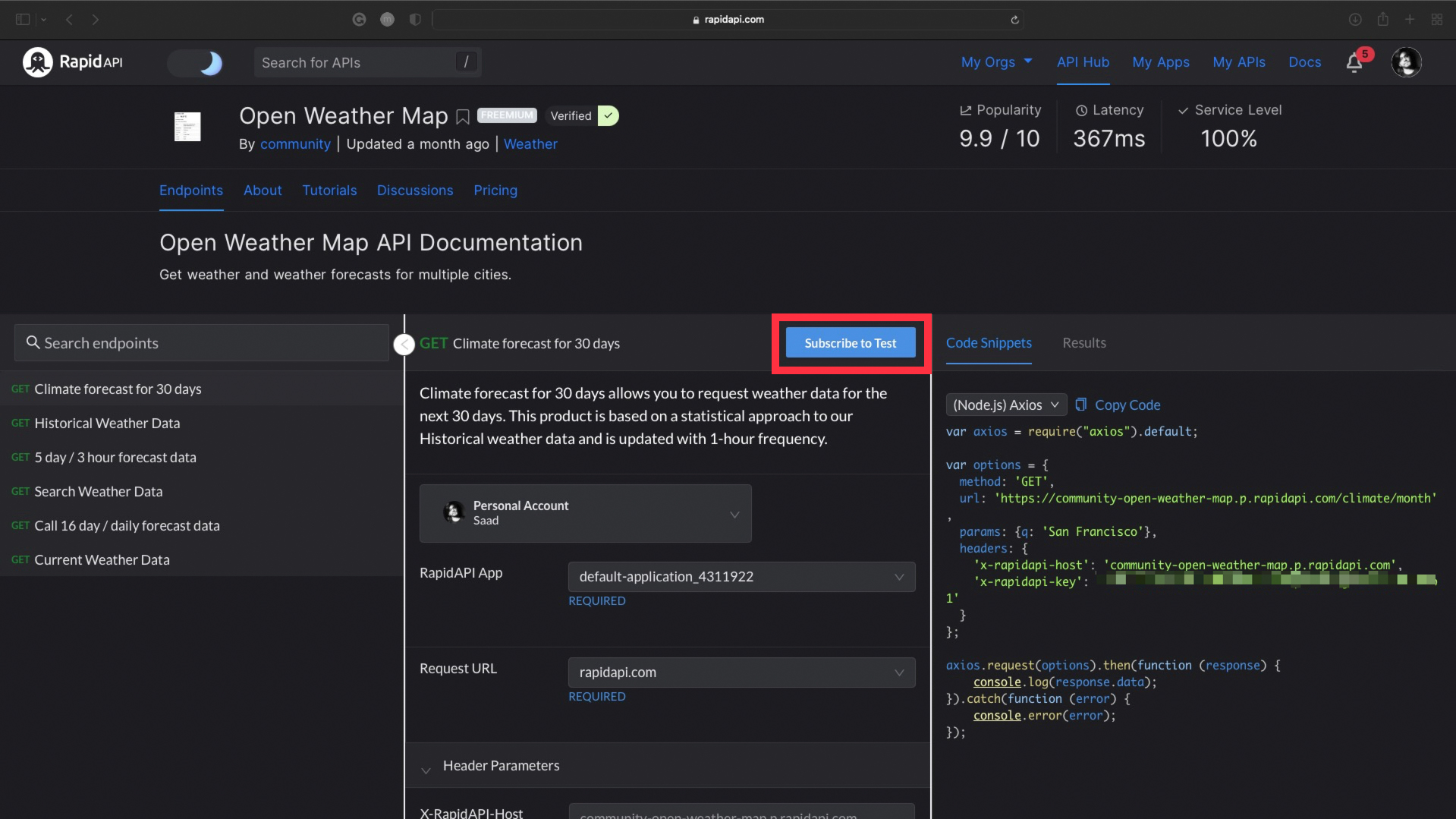Screen dimensions: 1456x819
Task: Click the Open Weather Map API thumbnail
Action: tap(187, 127)
